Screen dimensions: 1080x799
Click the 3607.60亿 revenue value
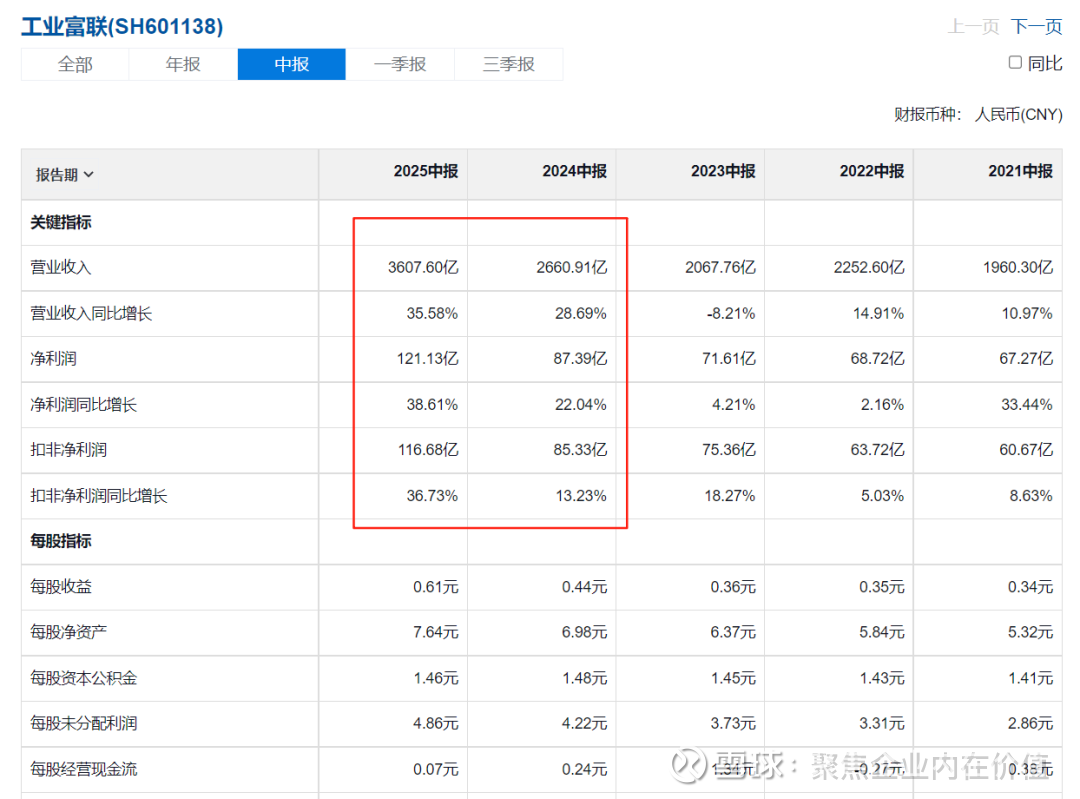pyautogui.click(x=423, y=267)
